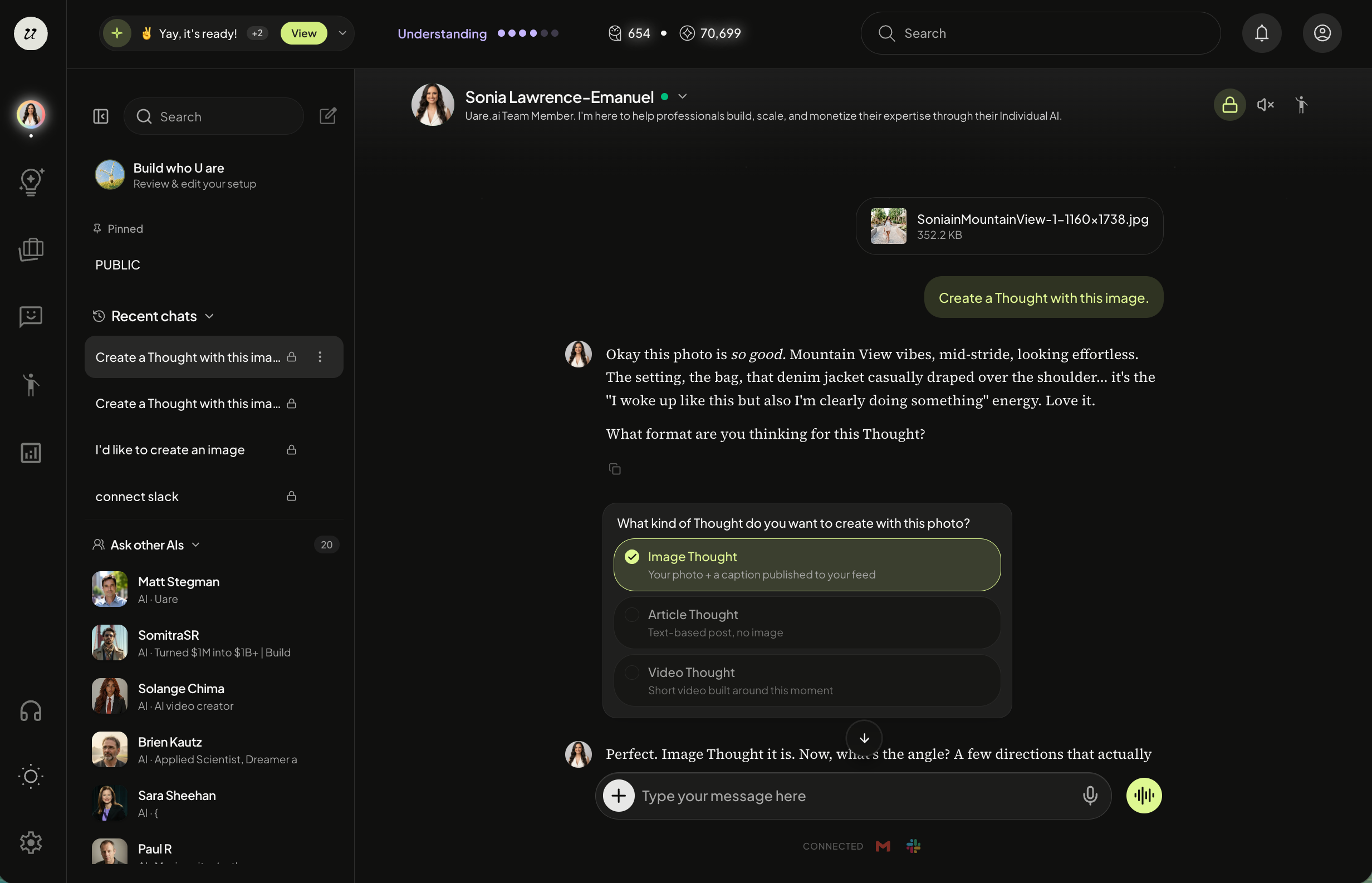
Task: Click the top bar Search field
Action: (x=1041, y=33)
